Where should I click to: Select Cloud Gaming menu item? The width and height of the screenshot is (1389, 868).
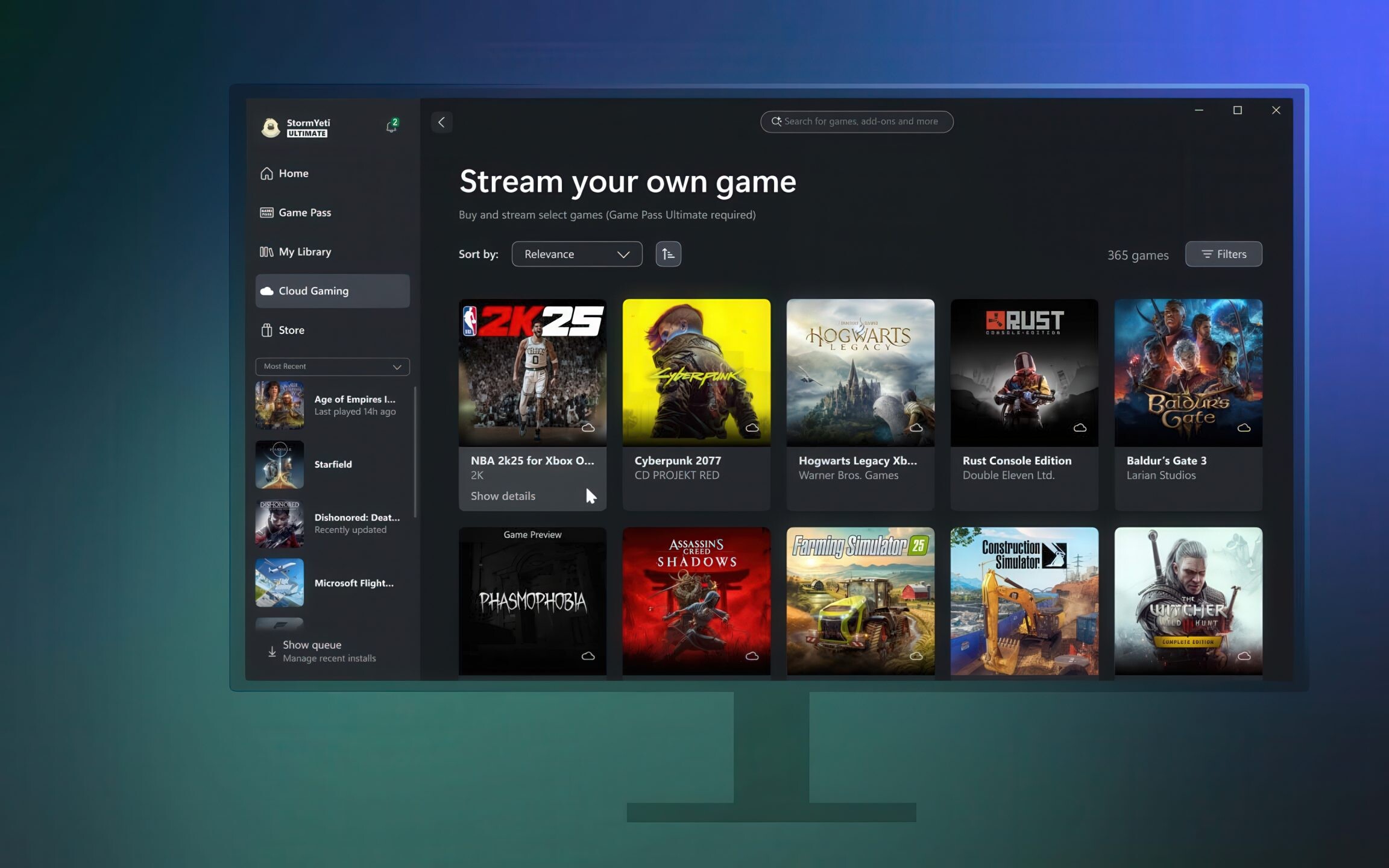(x=333, y=291)
